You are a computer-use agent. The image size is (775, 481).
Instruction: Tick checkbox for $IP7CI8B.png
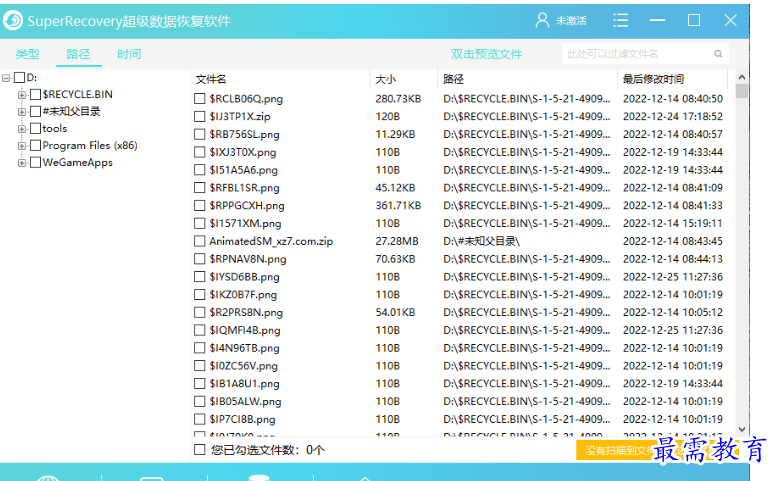[x=200, y=419]
